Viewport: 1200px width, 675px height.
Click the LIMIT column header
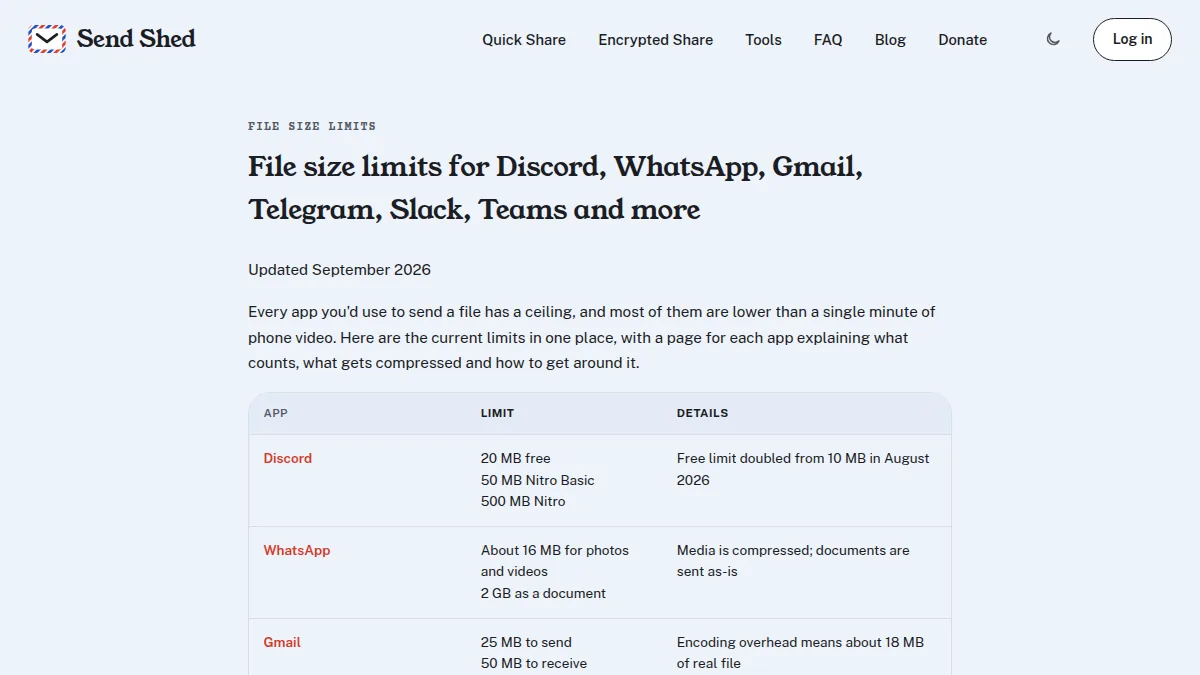pyautogui.click(x=497, y=413)
